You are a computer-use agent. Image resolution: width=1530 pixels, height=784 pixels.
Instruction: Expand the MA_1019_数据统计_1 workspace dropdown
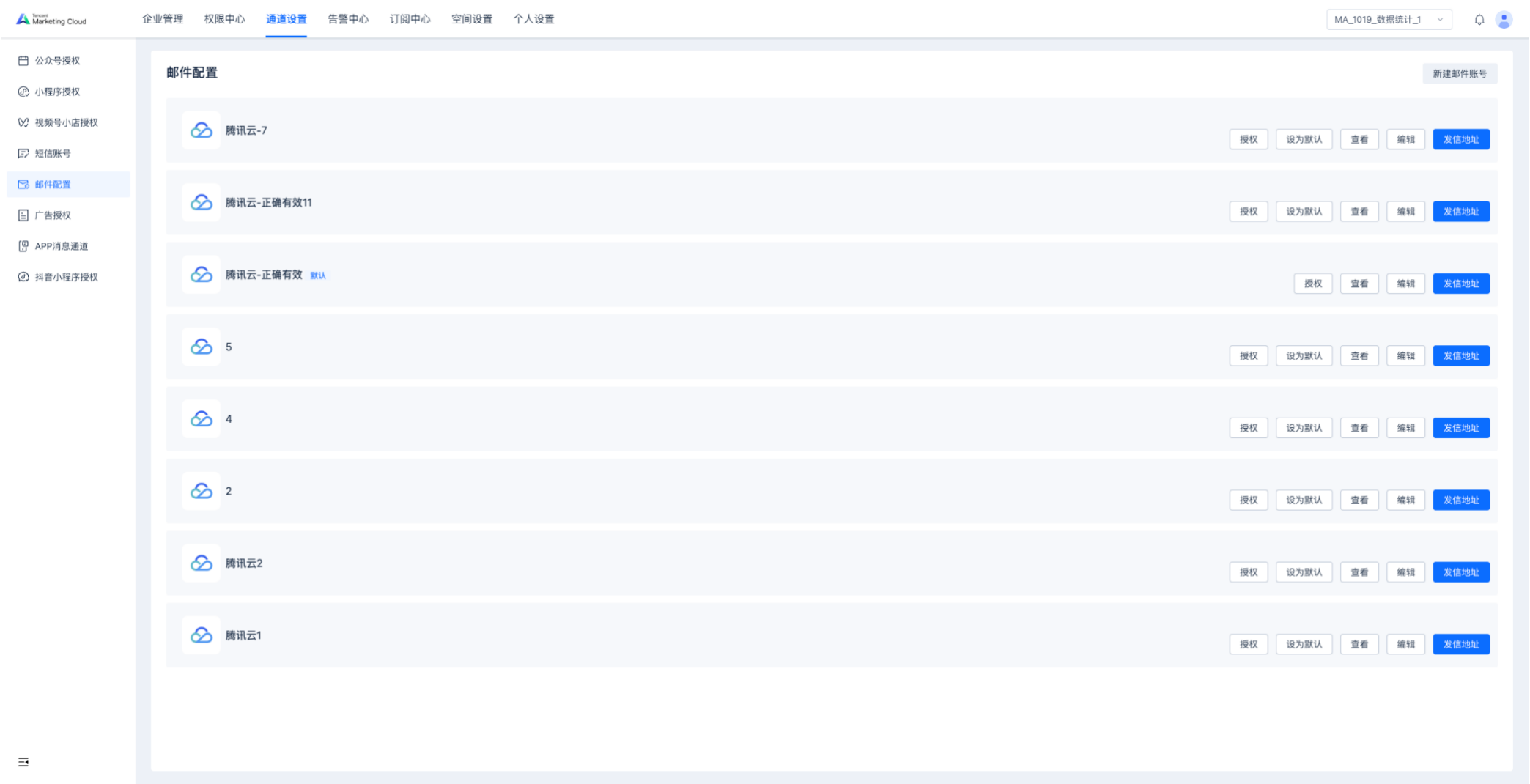[1388, 20]
